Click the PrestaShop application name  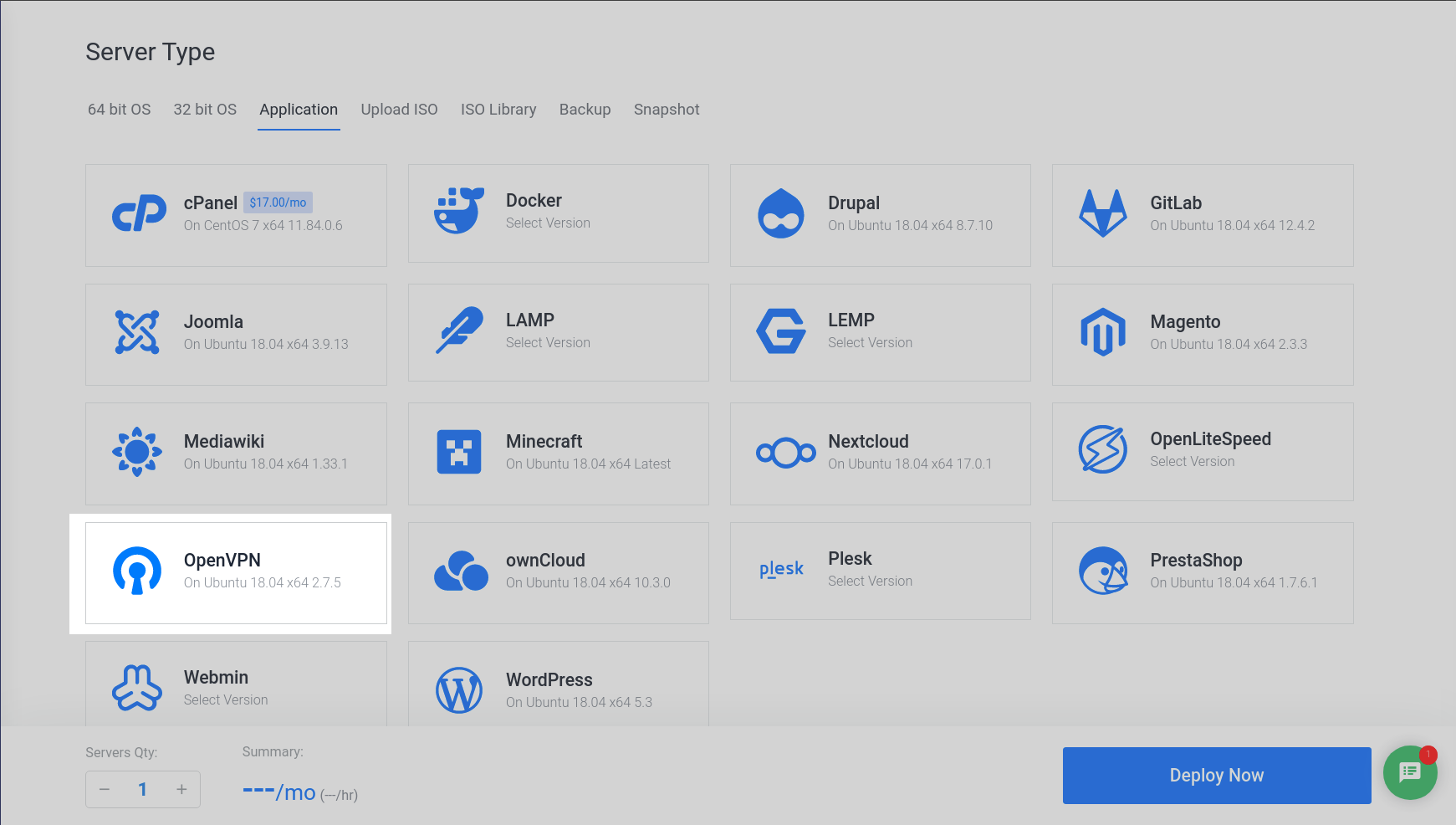point(1196,561)
